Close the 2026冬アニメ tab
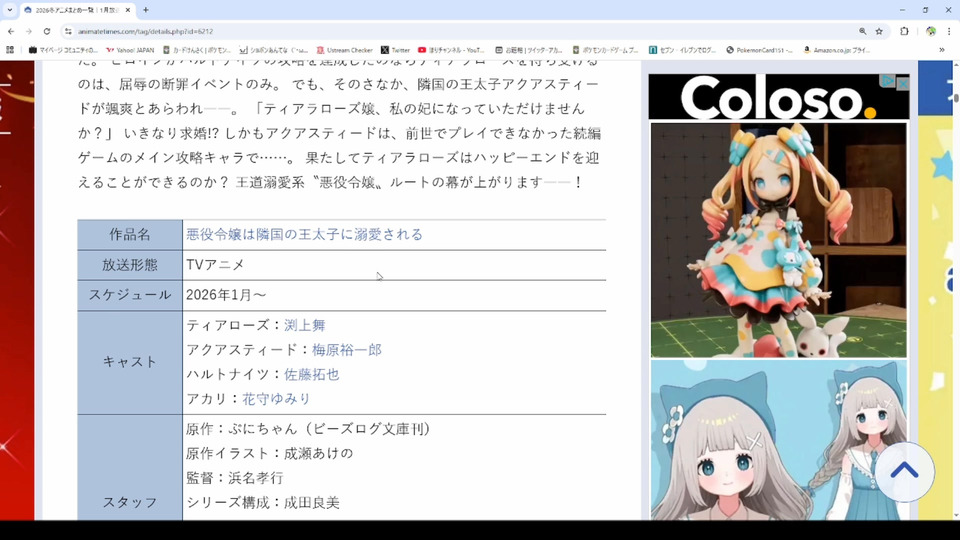This screenshot has width=960, height=540. (x=128, y=10)
